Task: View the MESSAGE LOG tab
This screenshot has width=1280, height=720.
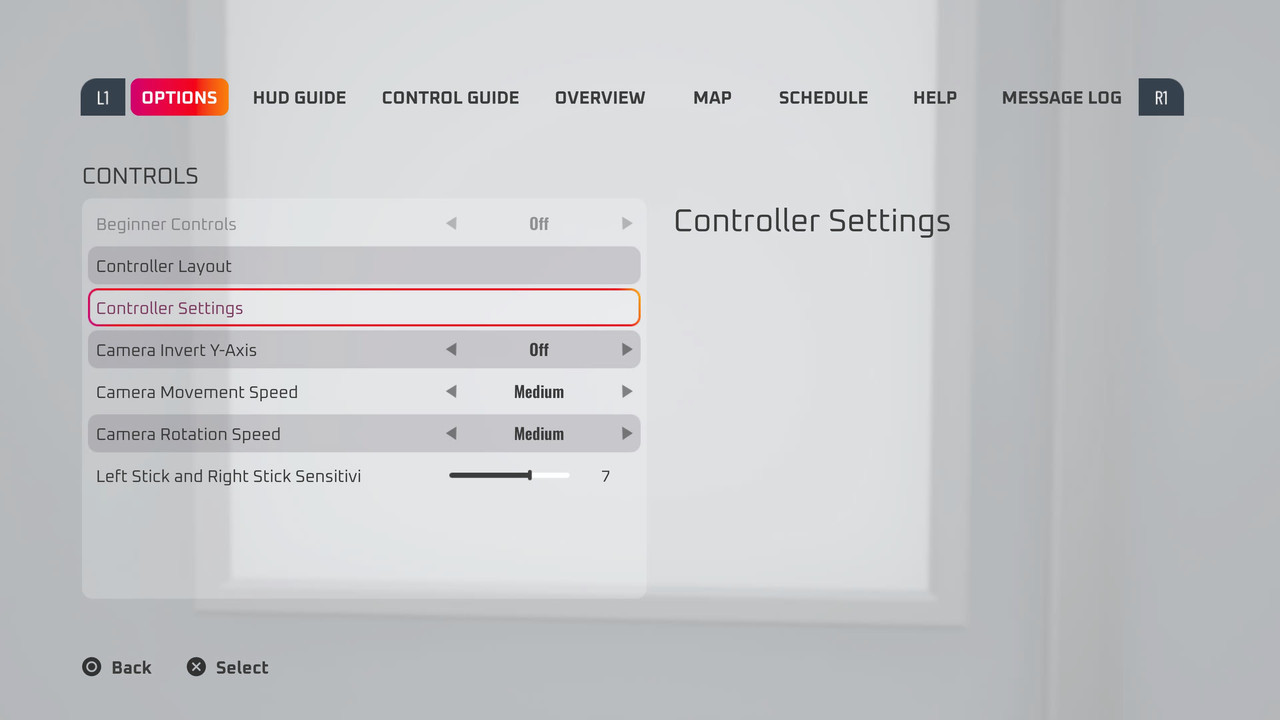Action: coord(1061,98)
